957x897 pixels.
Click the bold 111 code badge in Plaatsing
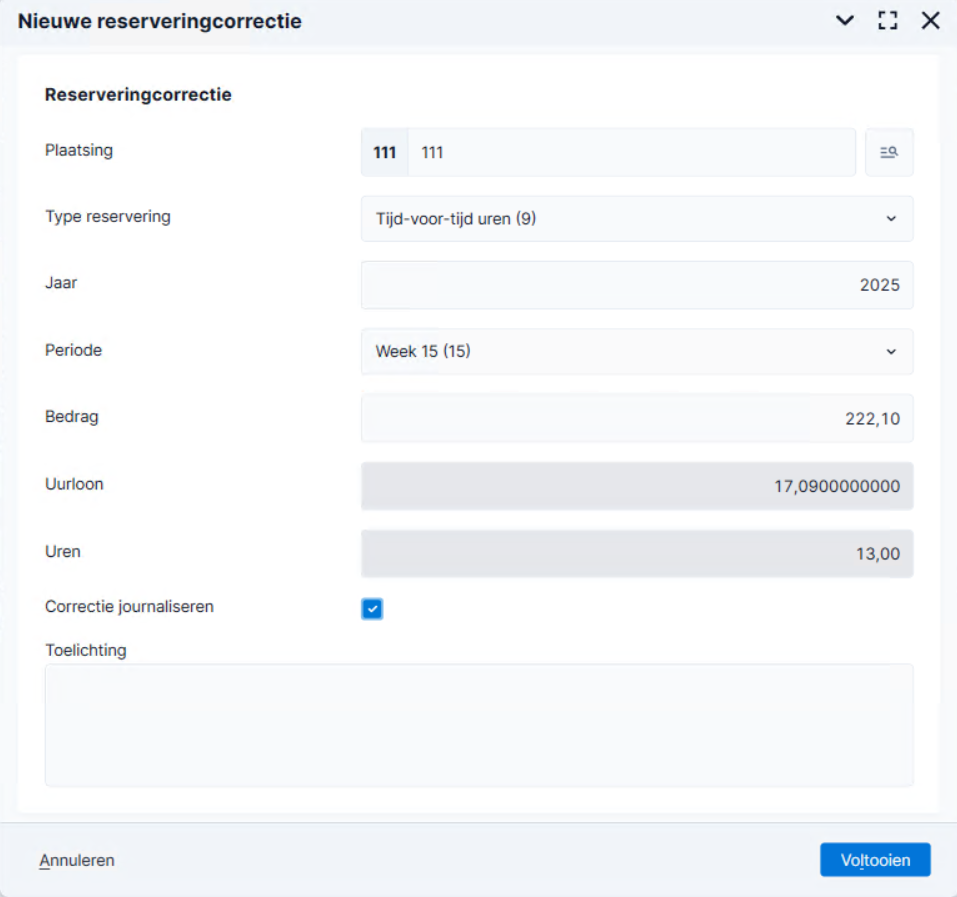[x=385, y=152]
